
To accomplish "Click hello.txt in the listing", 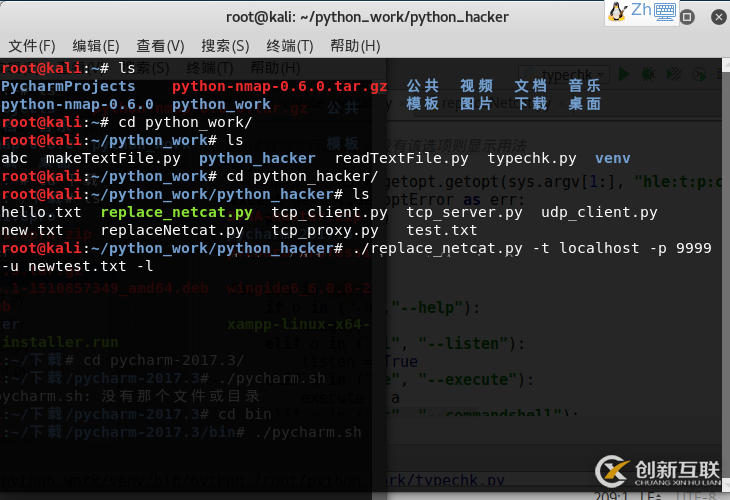I will click(x=41, y=212).
